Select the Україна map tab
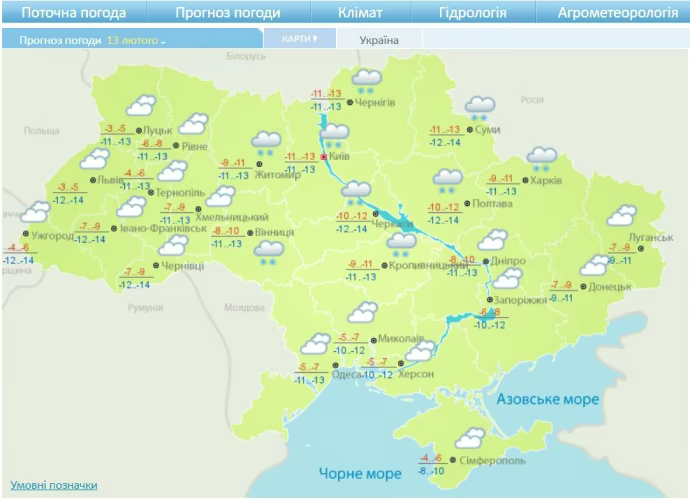690x500 pixels. 378,40
